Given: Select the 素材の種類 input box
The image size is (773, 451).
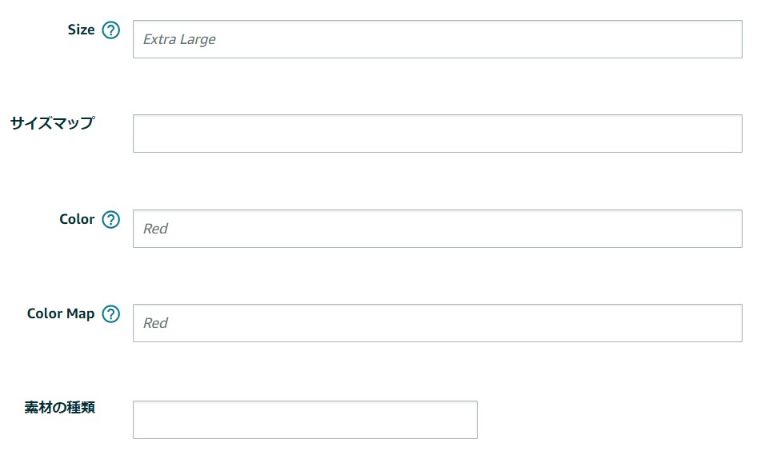Looking at the screenshot, I should click(305, 419).
